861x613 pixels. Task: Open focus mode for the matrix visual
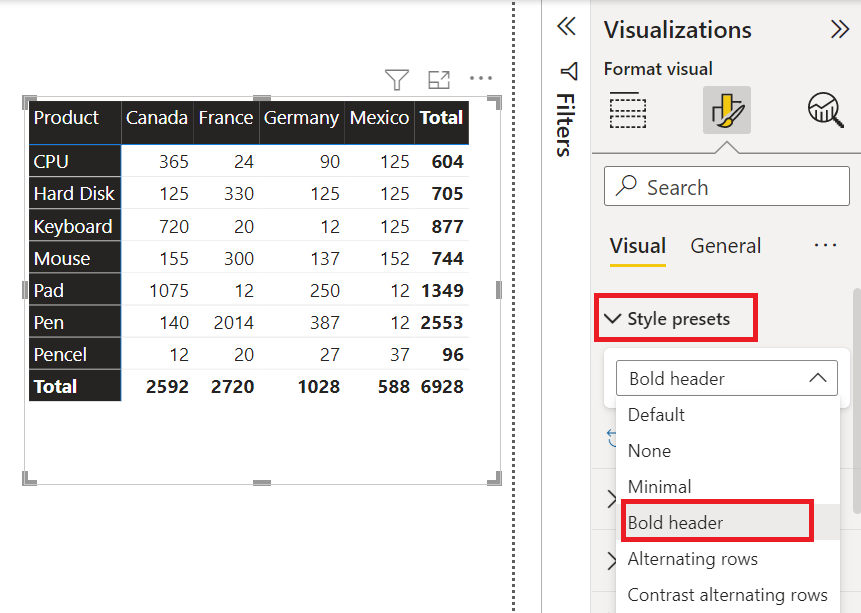pos(438,79)
